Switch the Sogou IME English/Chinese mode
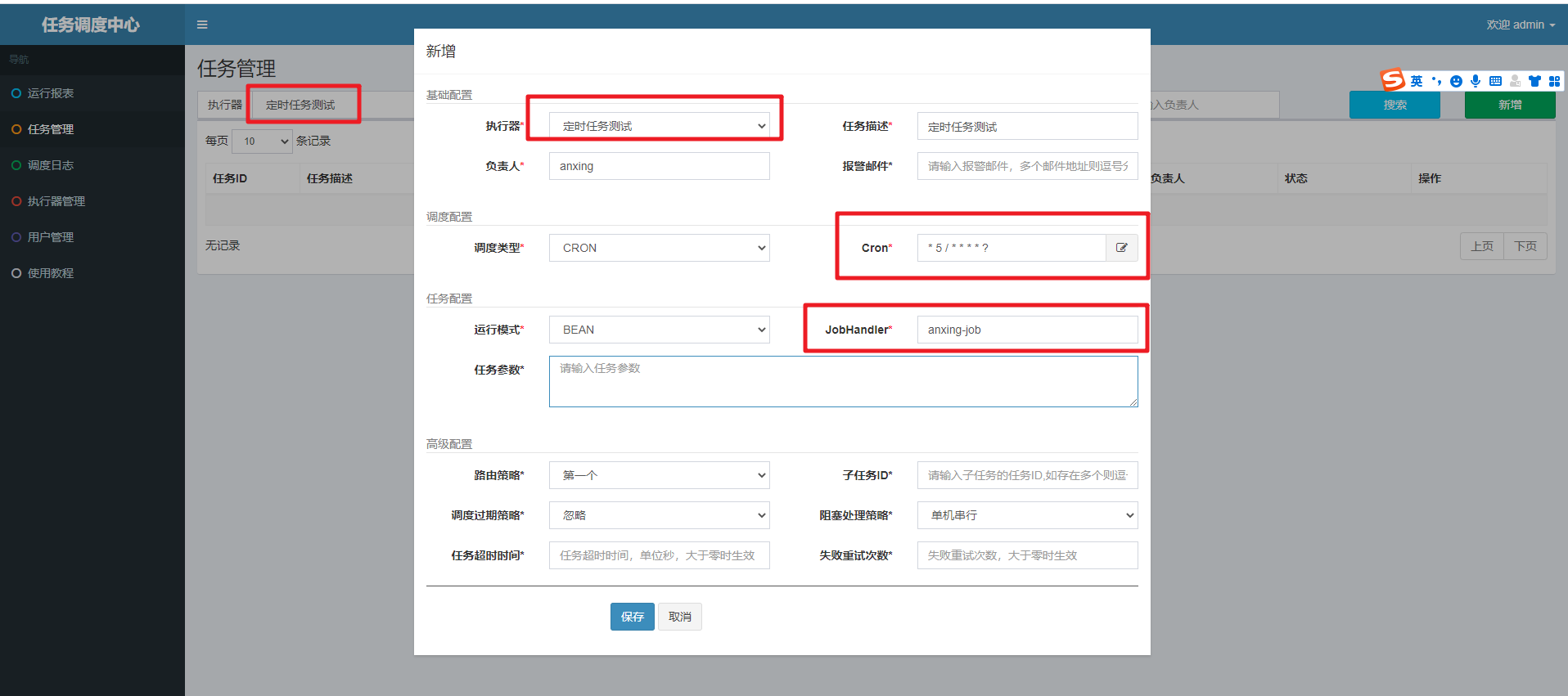Screen dimensions: 1568x696 [1417, 81]
